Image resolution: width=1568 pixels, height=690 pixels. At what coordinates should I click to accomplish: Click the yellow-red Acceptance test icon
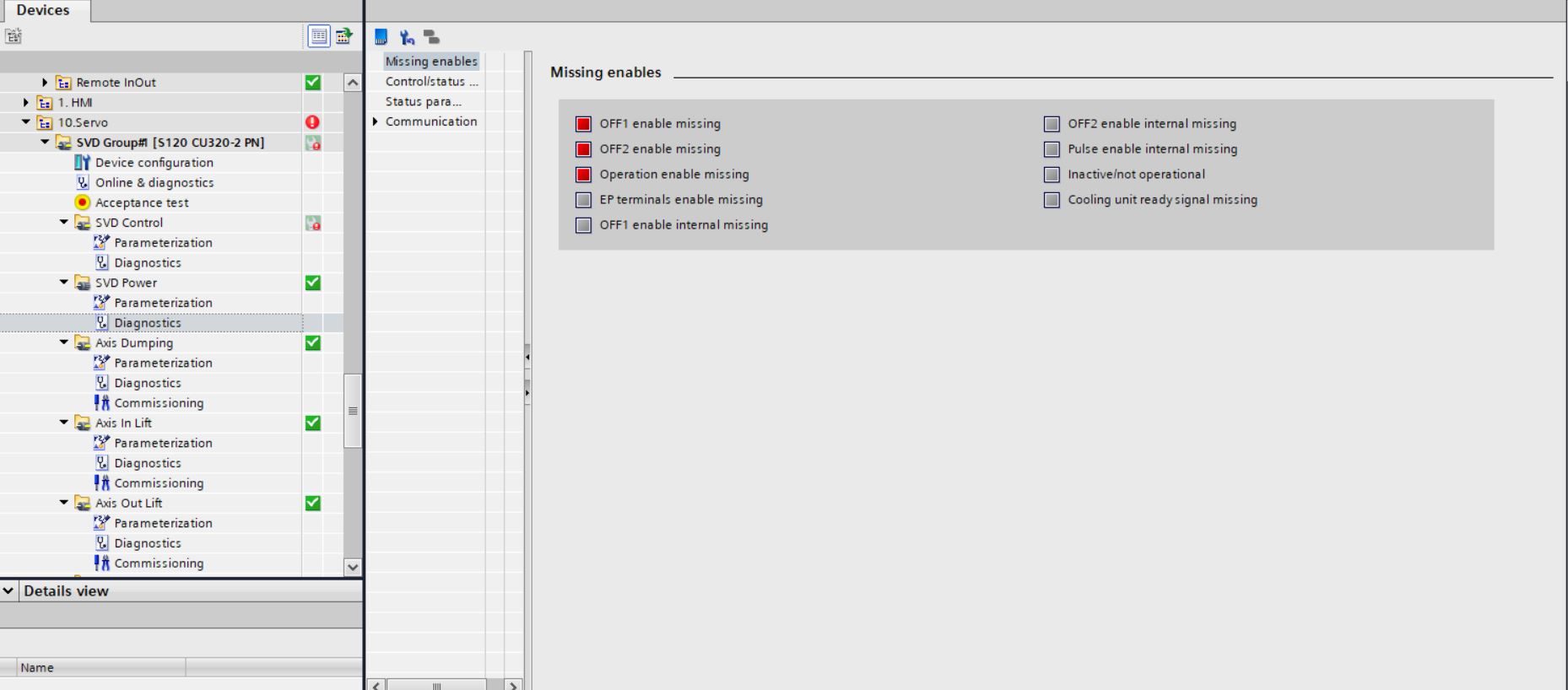pos(82,202)
